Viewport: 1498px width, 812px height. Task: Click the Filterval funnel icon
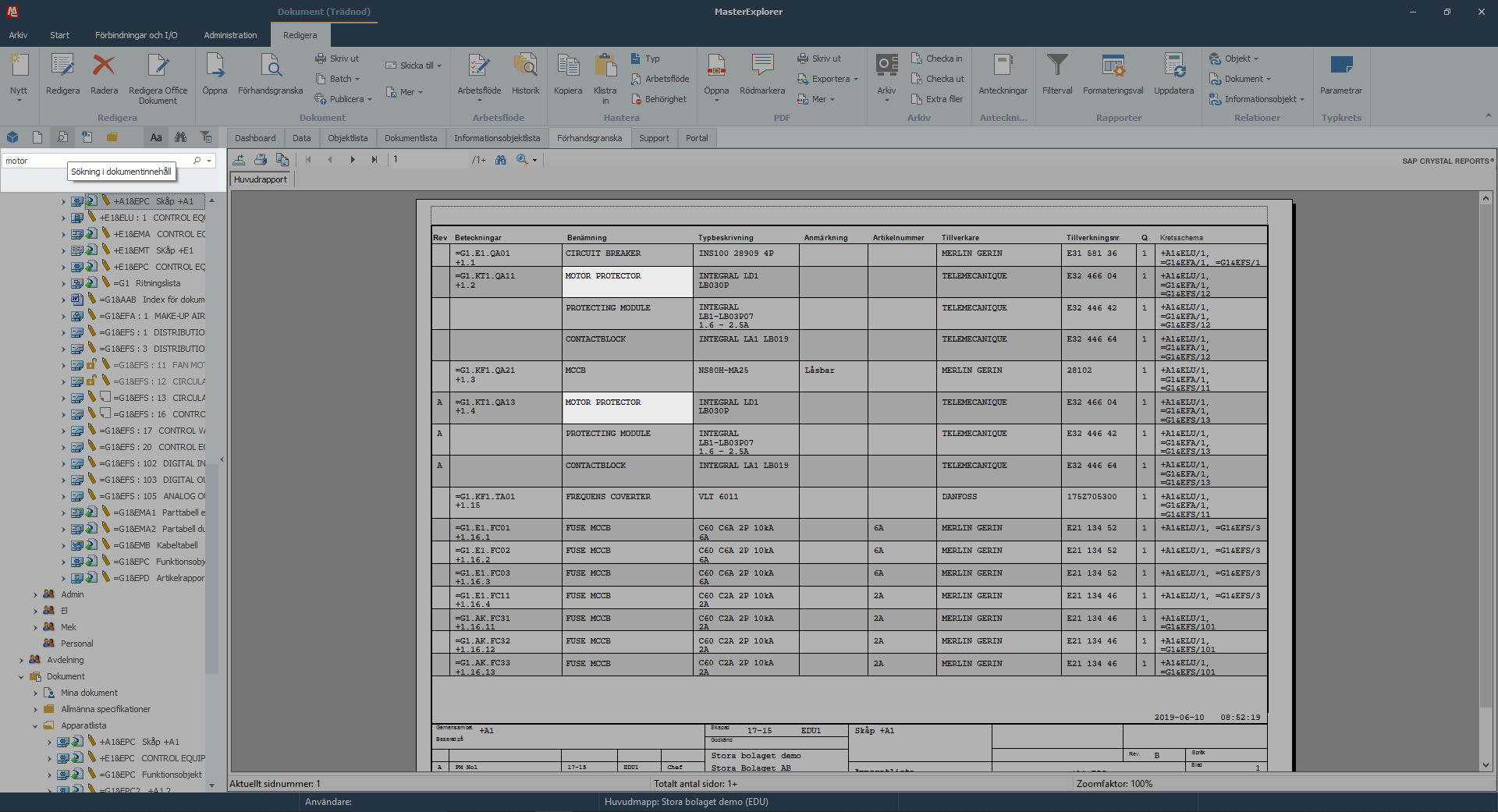(x=1057, y=66)
